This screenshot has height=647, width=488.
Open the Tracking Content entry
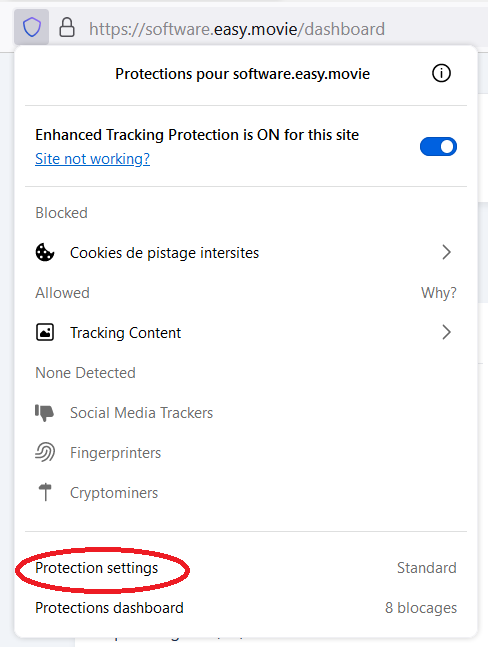pyautogui.click(x=246, y=333)
